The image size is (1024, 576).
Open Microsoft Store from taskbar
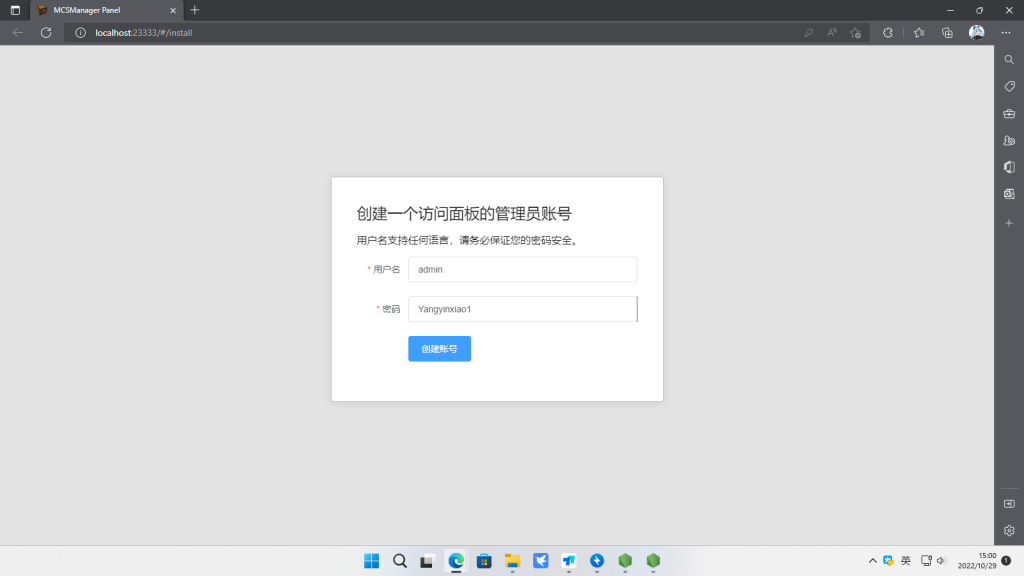click(484, 561)
